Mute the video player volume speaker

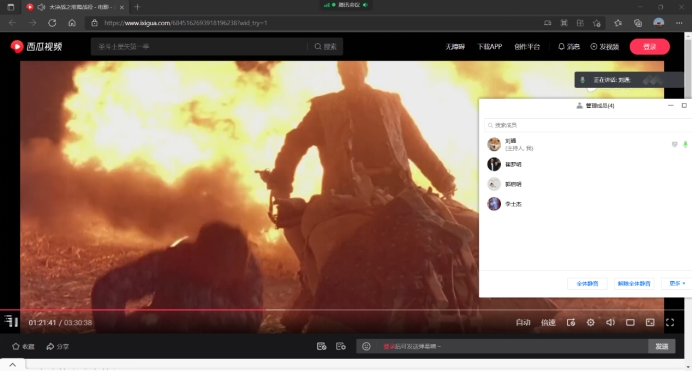click(610, 323)
